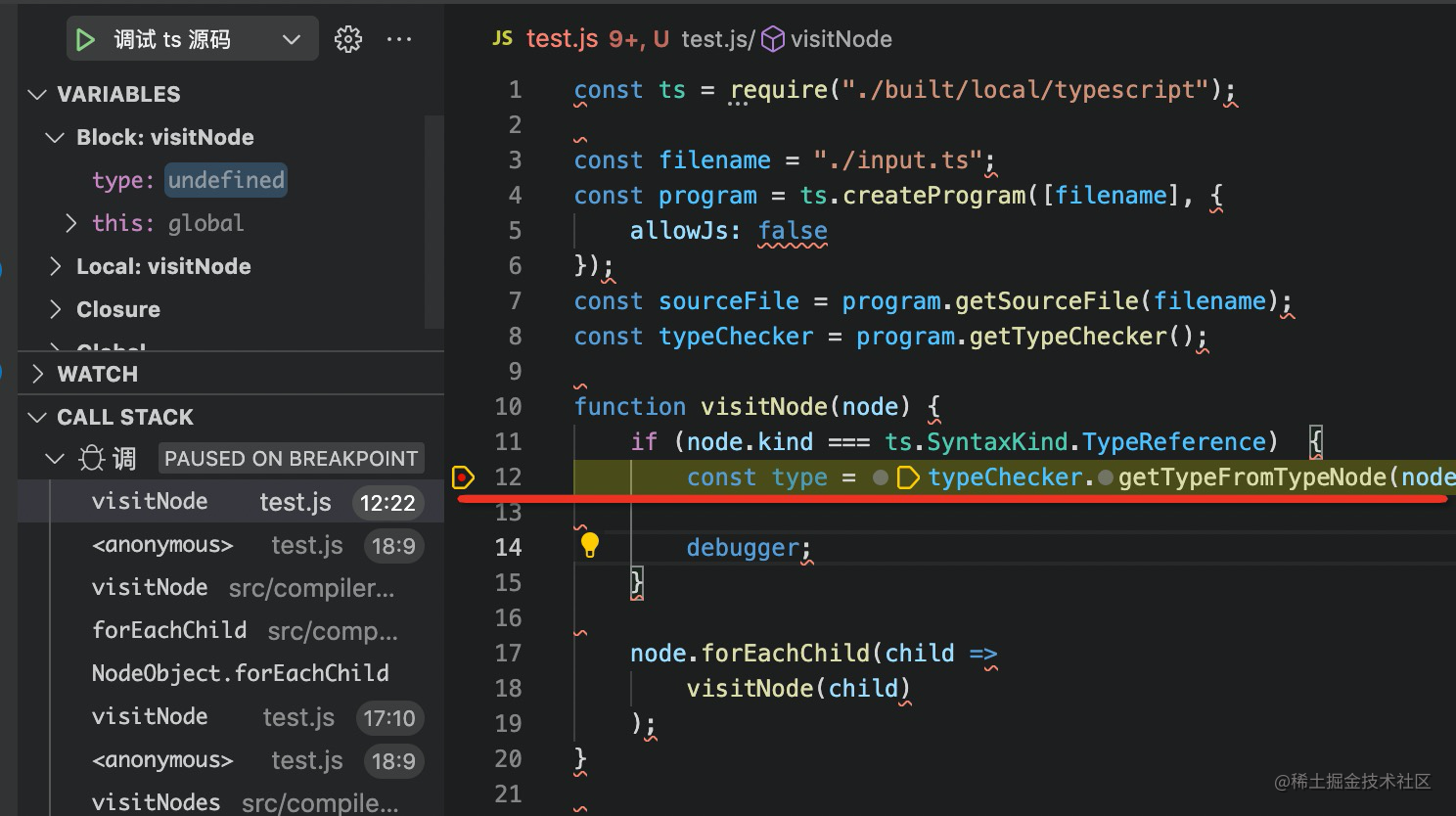Click the green Start Debugging play icon
This screenshot has width=1456, height=816.
click(x=86, y=40)
